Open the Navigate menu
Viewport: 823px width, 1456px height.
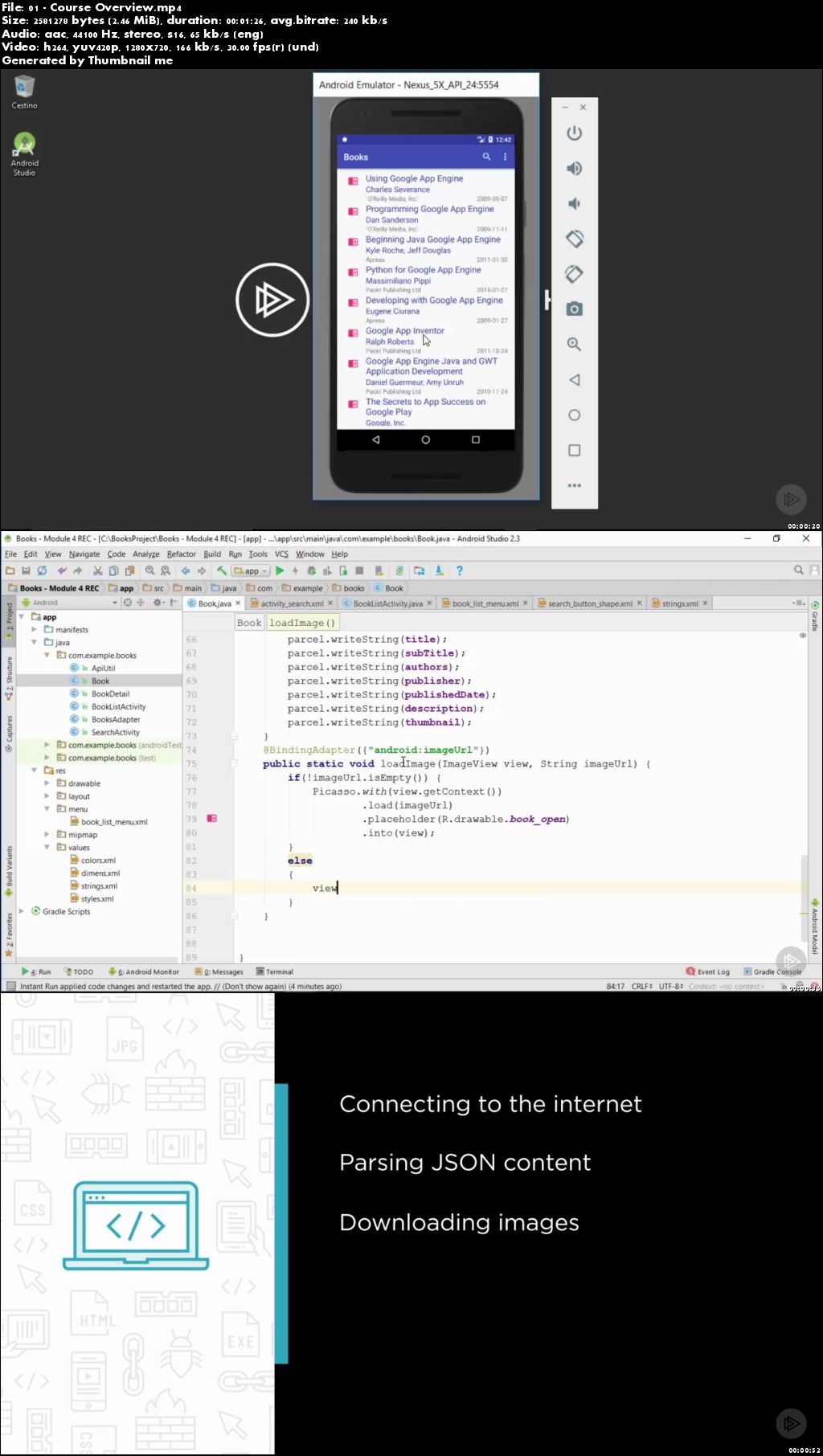84,554
